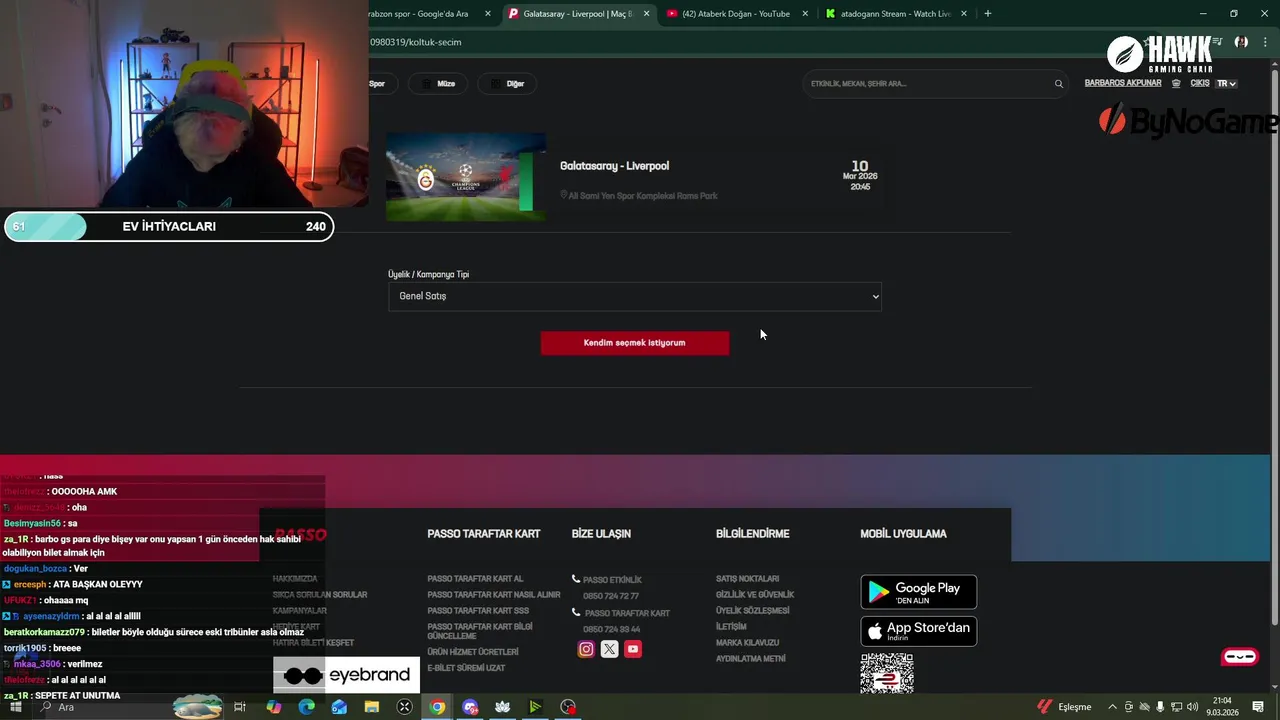Switch to the Galatasaray - Liverpool browser tab

(579, 14)
